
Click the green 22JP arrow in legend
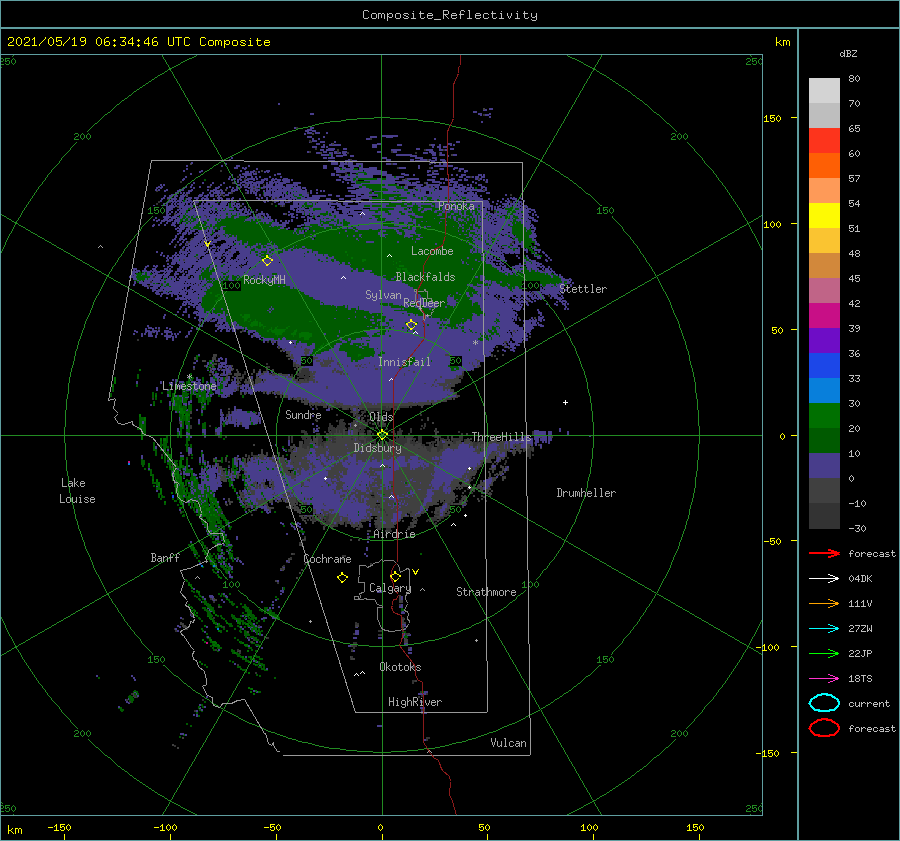(824, 653)
